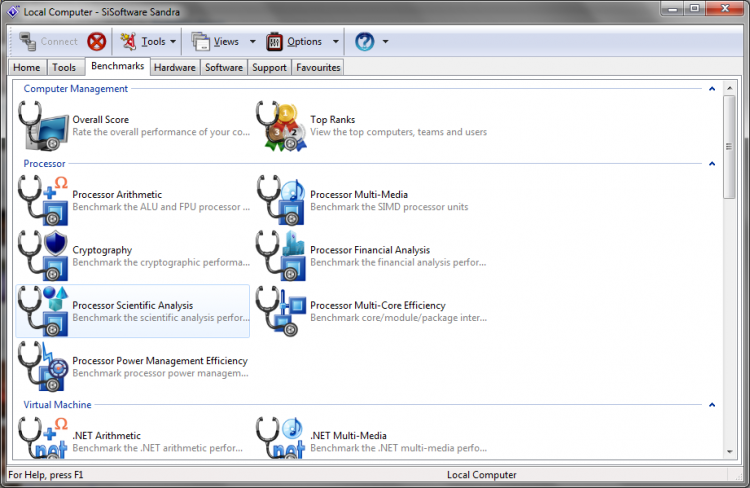This screenshot has height=488, width=750.
Task: Click the Top Ranks title text
Action: tap(332, 120)
